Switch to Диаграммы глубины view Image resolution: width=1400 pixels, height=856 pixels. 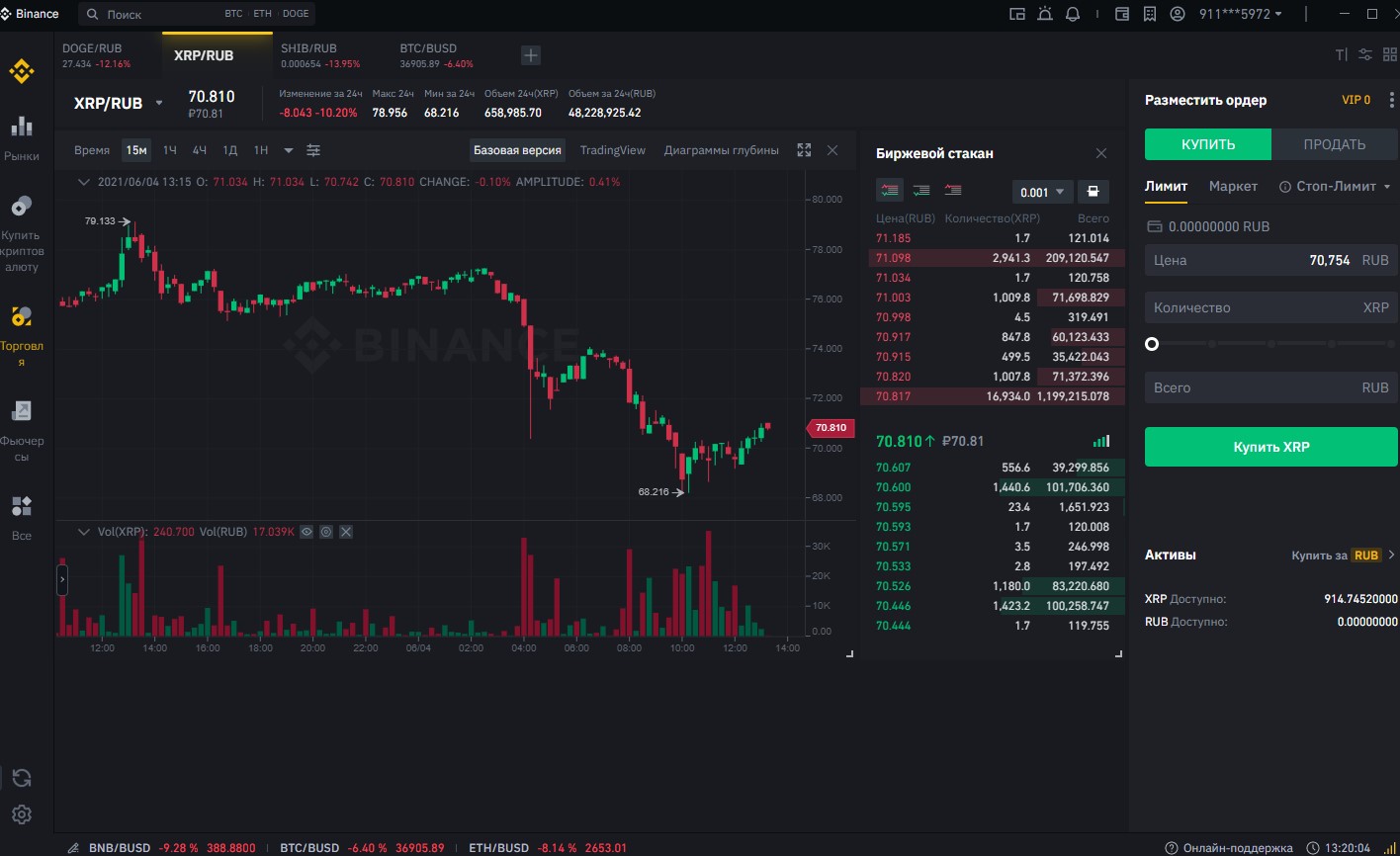point(722,150)
